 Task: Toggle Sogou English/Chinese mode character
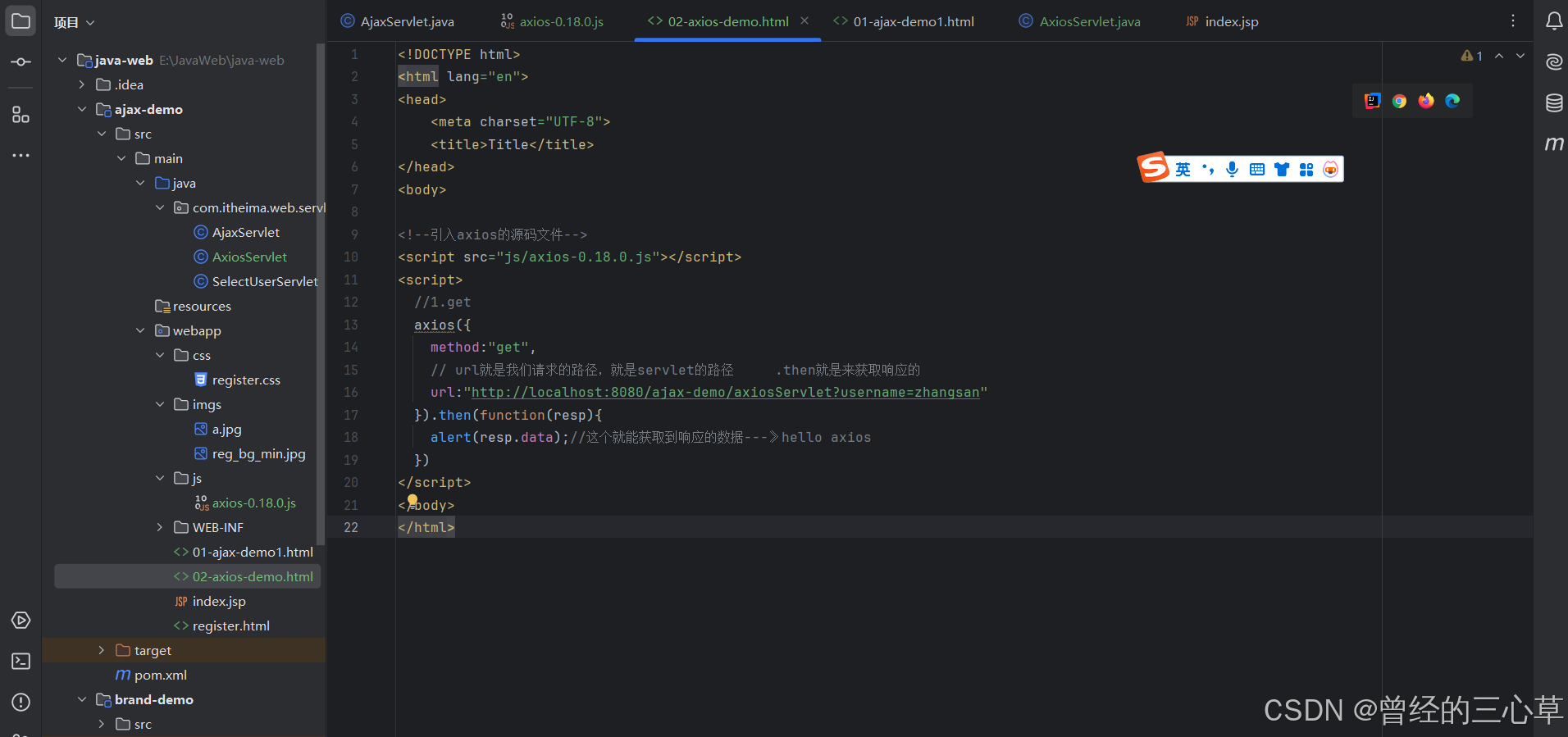click(1183, 170)
